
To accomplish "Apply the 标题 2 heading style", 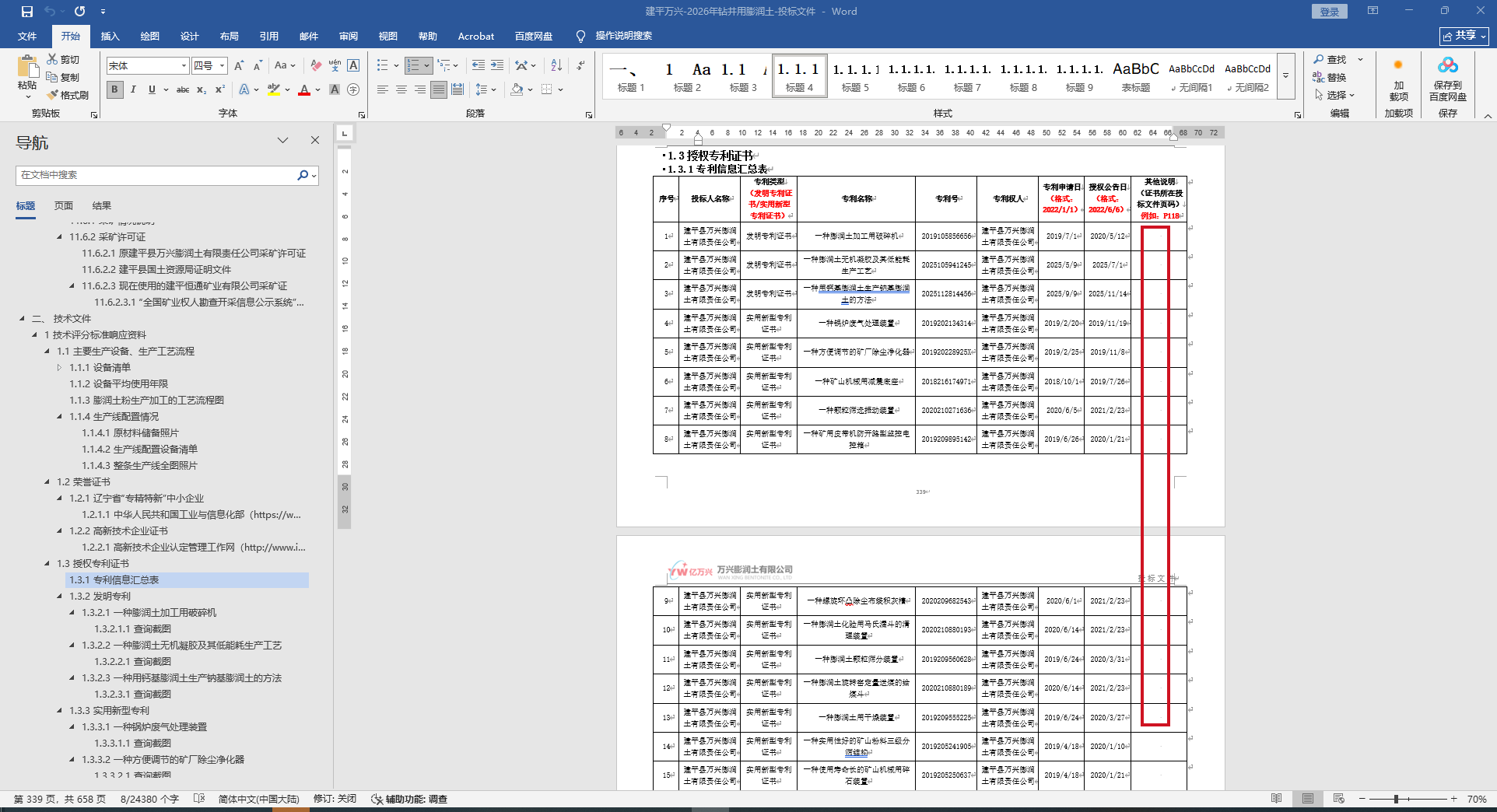I will (x=687, y=76).
